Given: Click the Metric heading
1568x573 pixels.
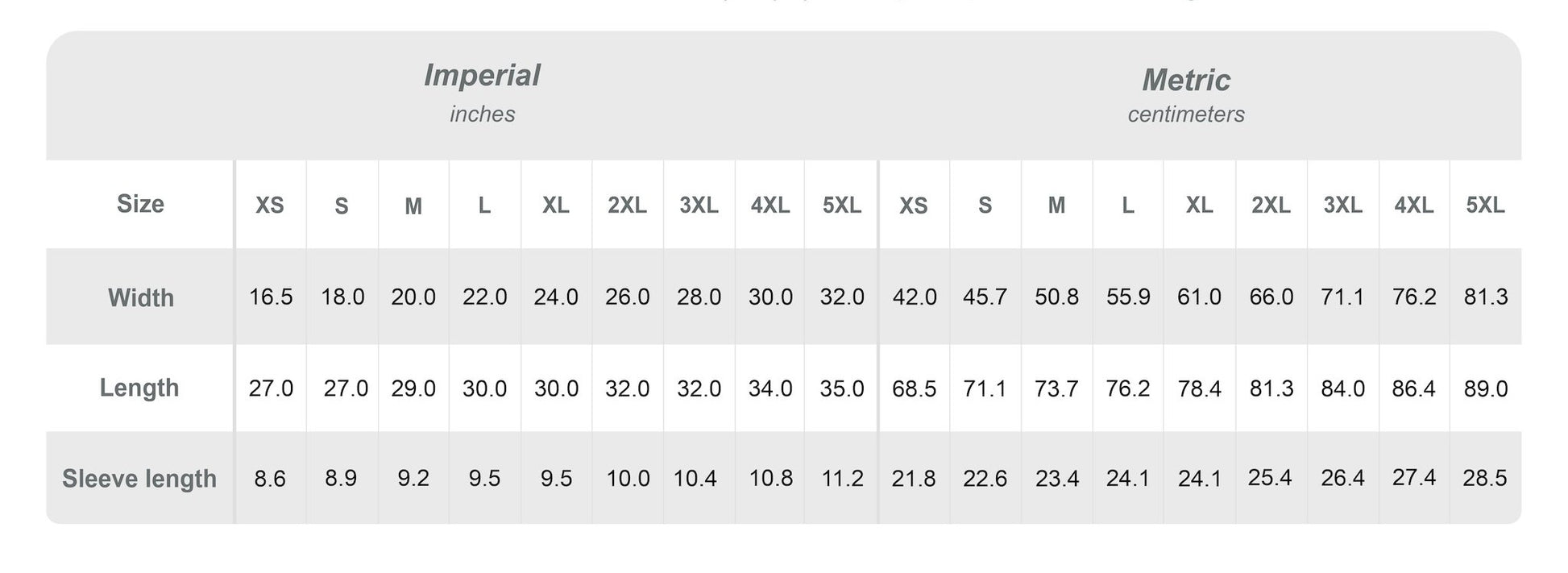Looking at the screenshot, I should (1186, 80).
